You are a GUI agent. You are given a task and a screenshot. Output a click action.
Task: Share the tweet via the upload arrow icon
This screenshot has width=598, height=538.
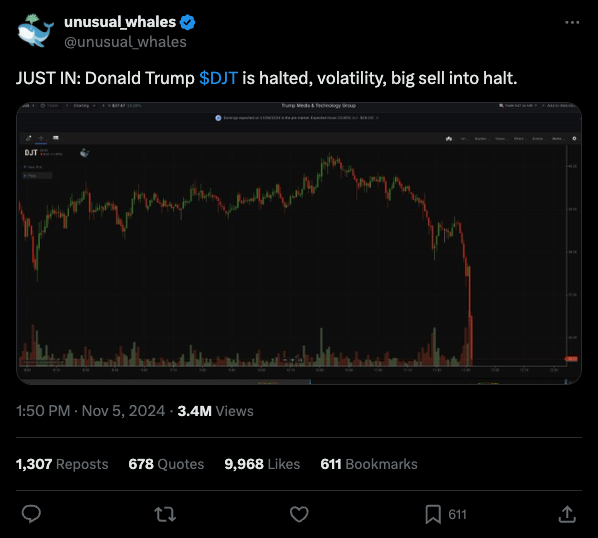click(567, 514)
